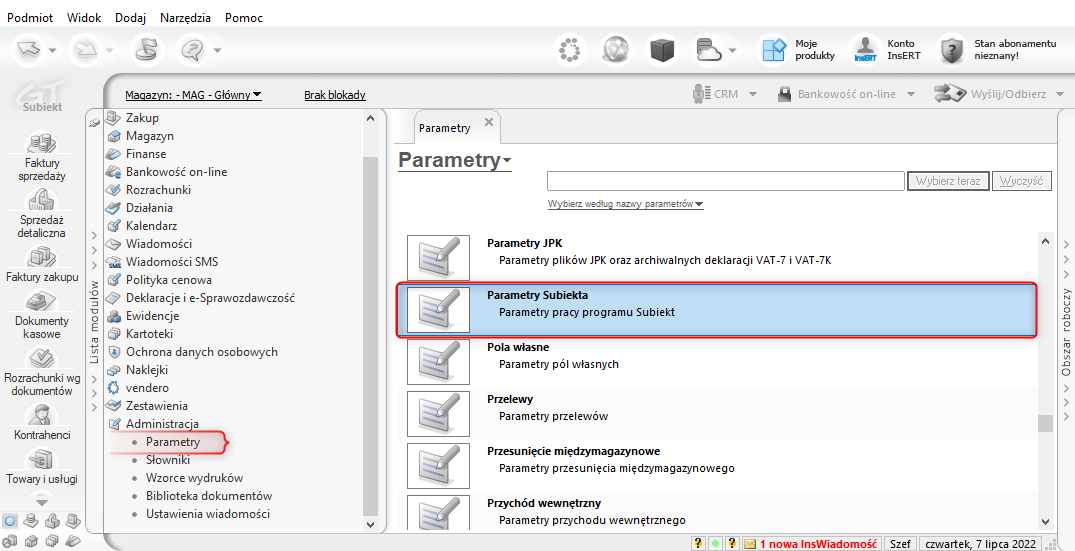Click parameters list scrollbar up arrow
This screenshot has height=551, width=1075.
coord(1045,241)
